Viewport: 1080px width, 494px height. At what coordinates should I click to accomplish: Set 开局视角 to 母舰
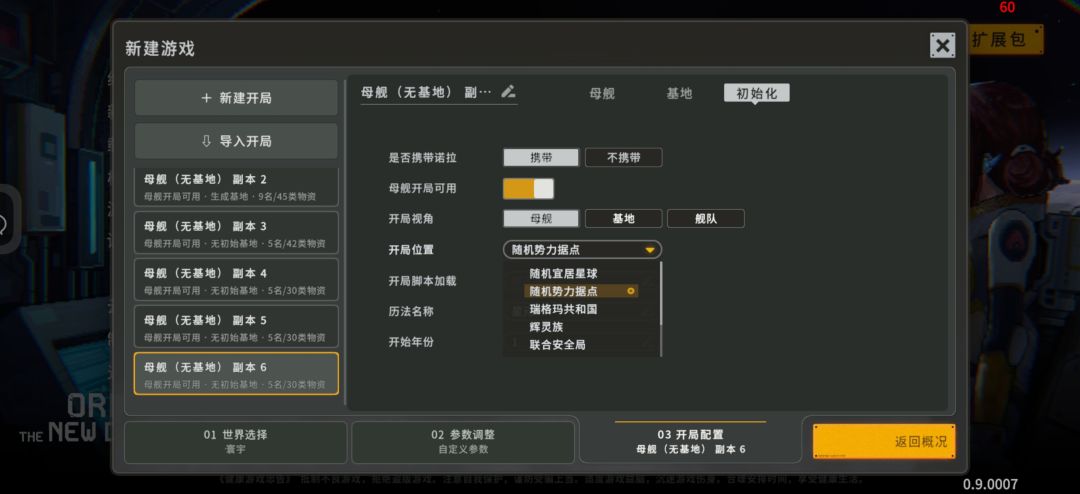541,219
